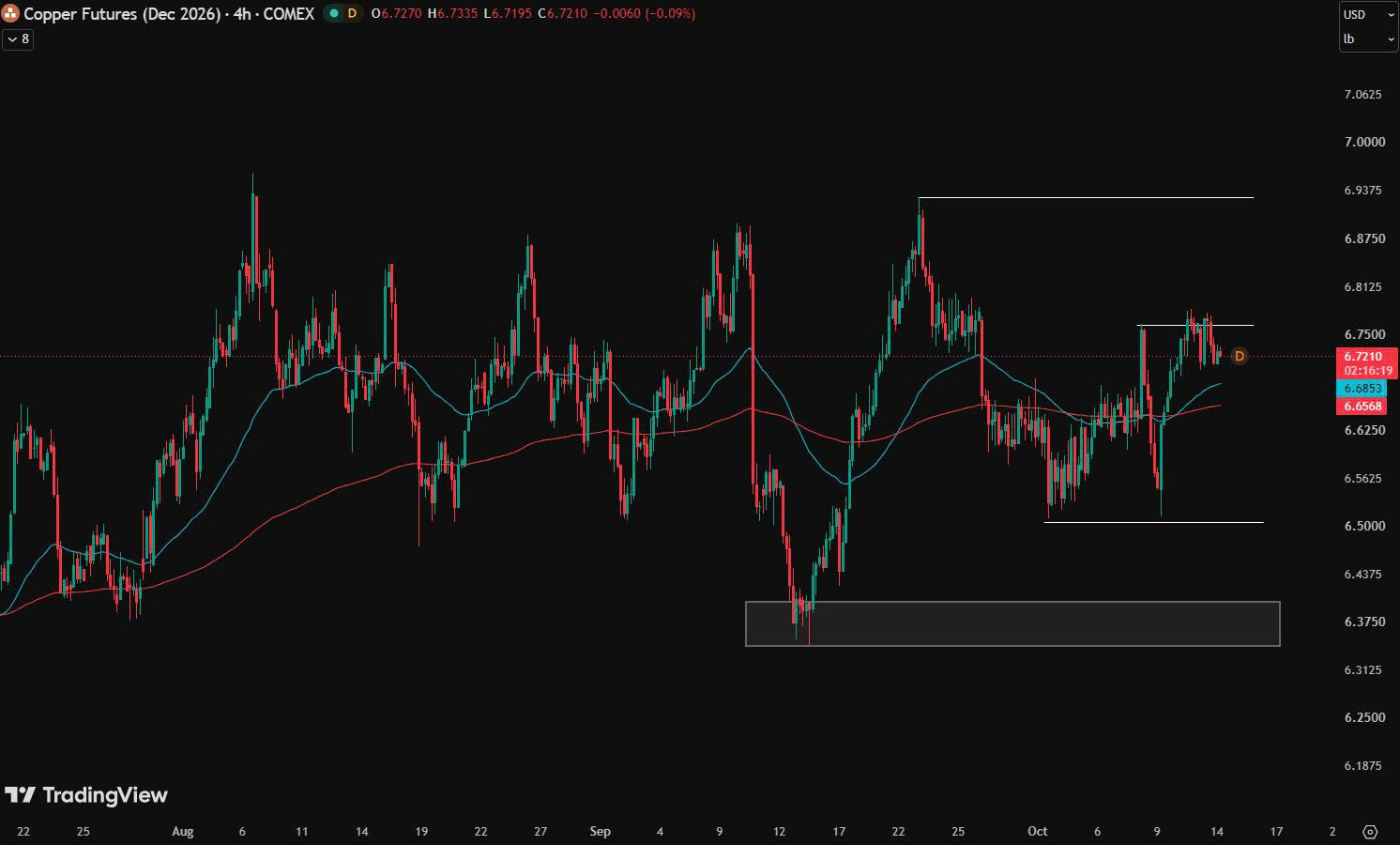
Task: Click the orange D delayed data badge in header
Action: [x=352, y=13]
